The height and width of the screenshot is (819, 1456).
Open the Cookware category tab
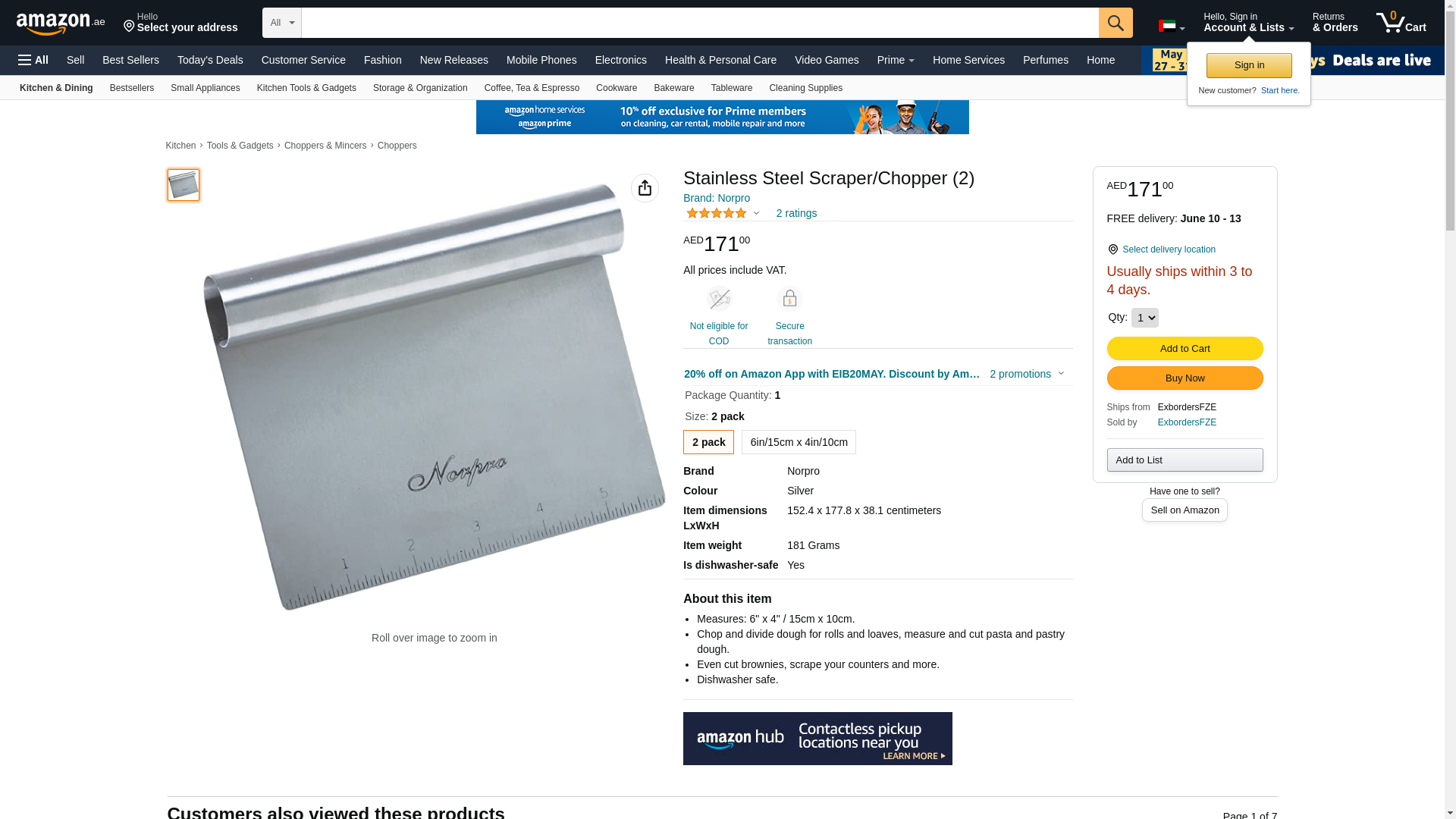617,88
